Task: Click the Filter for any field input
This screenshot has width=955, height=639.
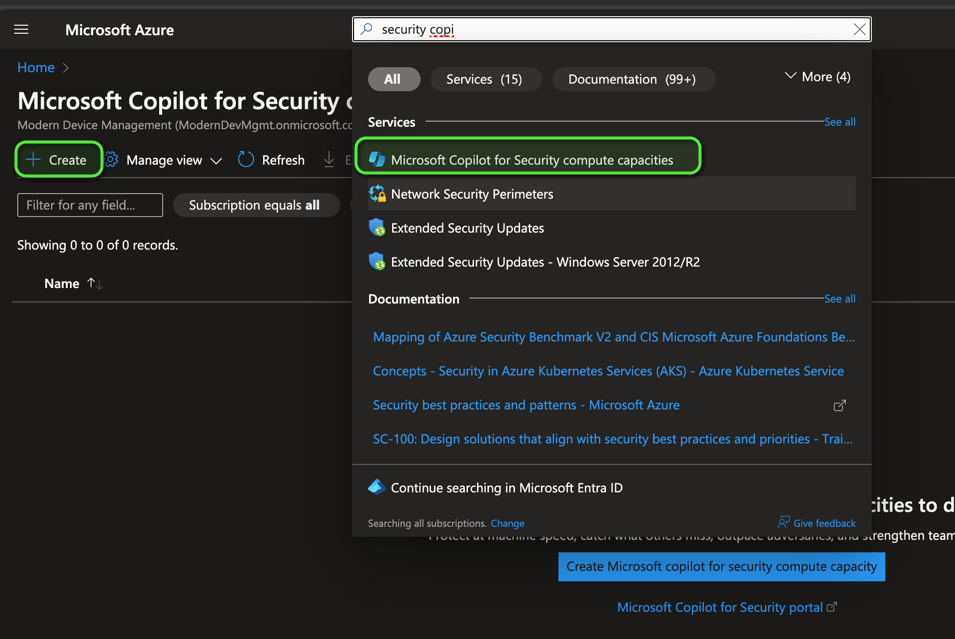Action: (x=90, y=205)
